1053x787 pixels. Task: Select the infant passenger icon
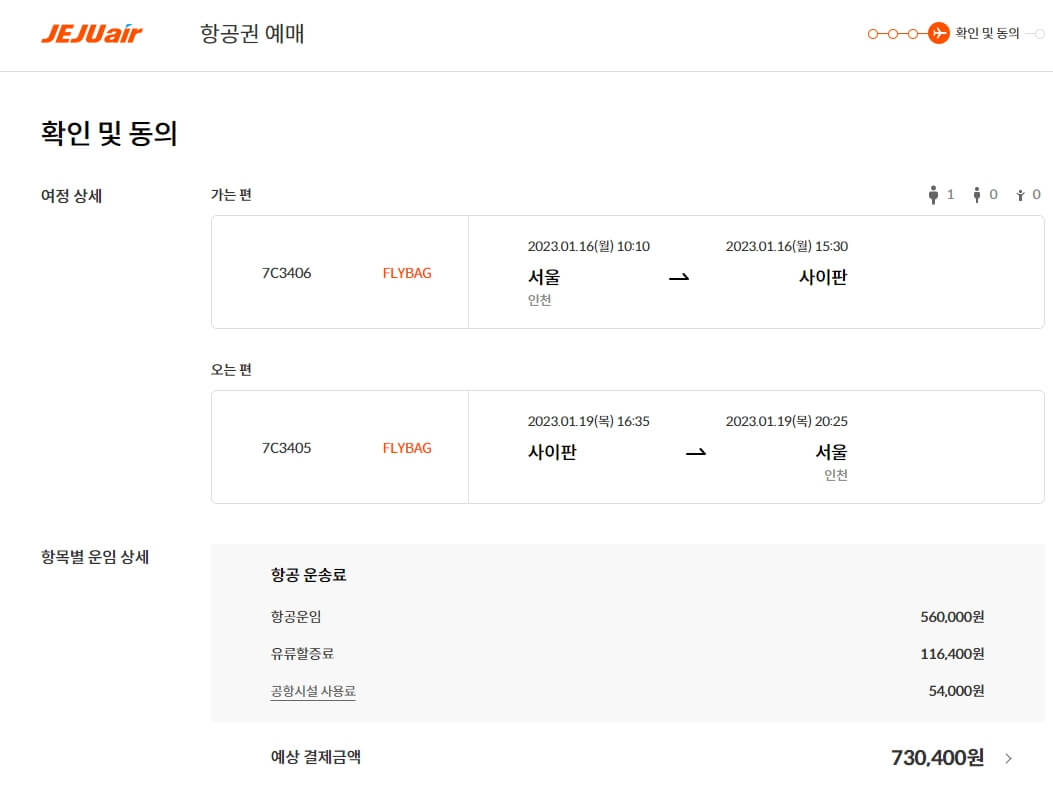click(1021, 195)
